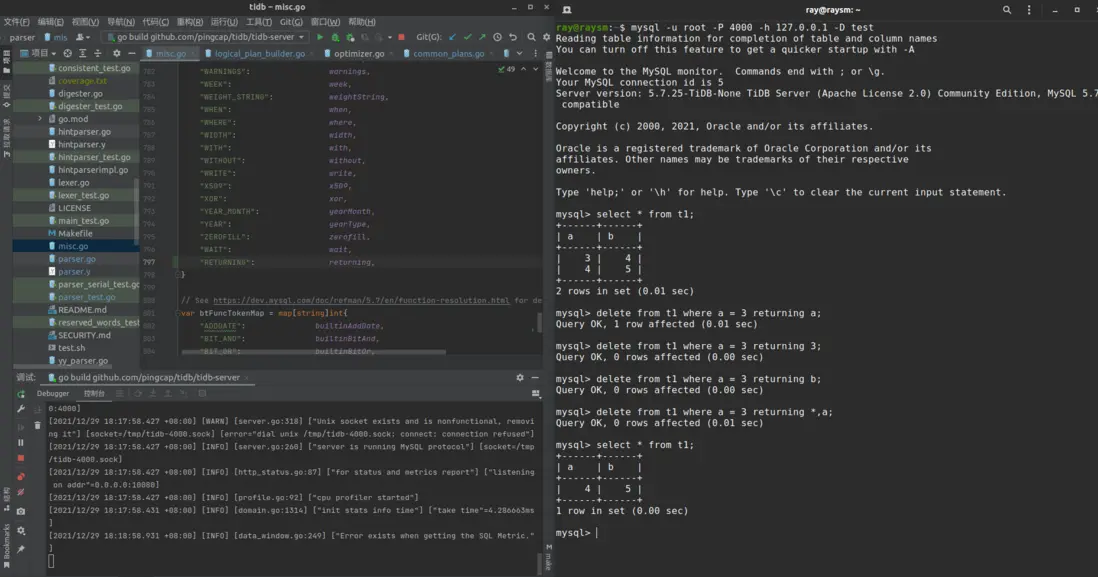
Task: Expand the go.mod tree node
Action: pos(40,119)
